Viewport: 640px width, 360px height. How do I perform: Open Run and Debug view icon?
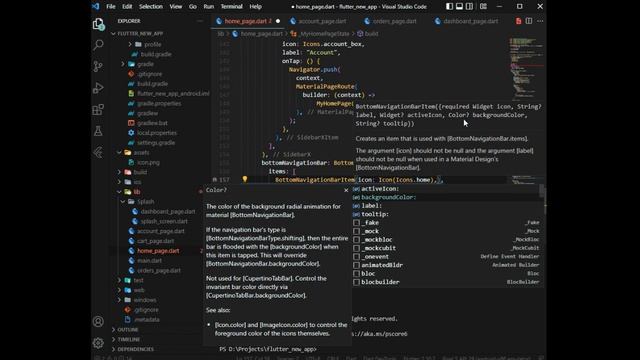pos(98,88)
